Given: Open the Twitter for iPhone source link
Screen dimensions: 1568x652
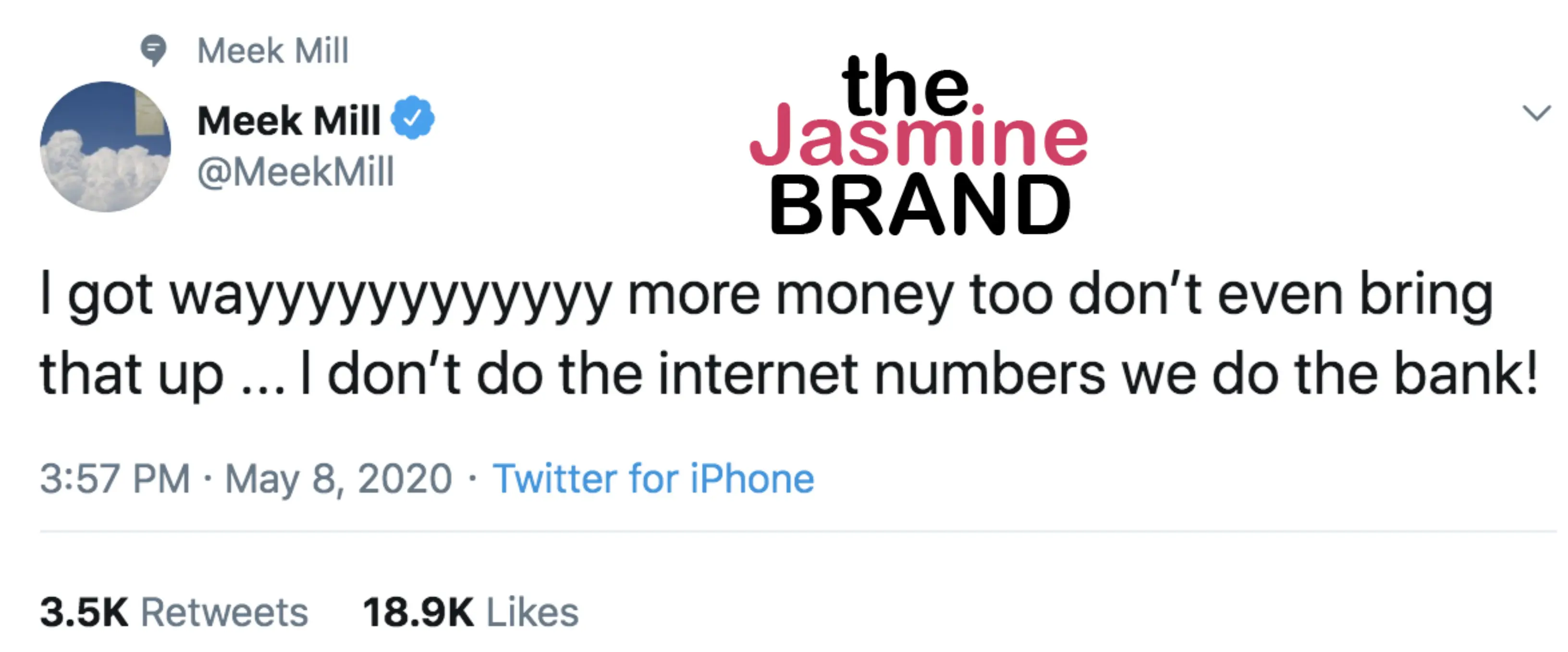Looking at the screenshot, I should [653, 479].
